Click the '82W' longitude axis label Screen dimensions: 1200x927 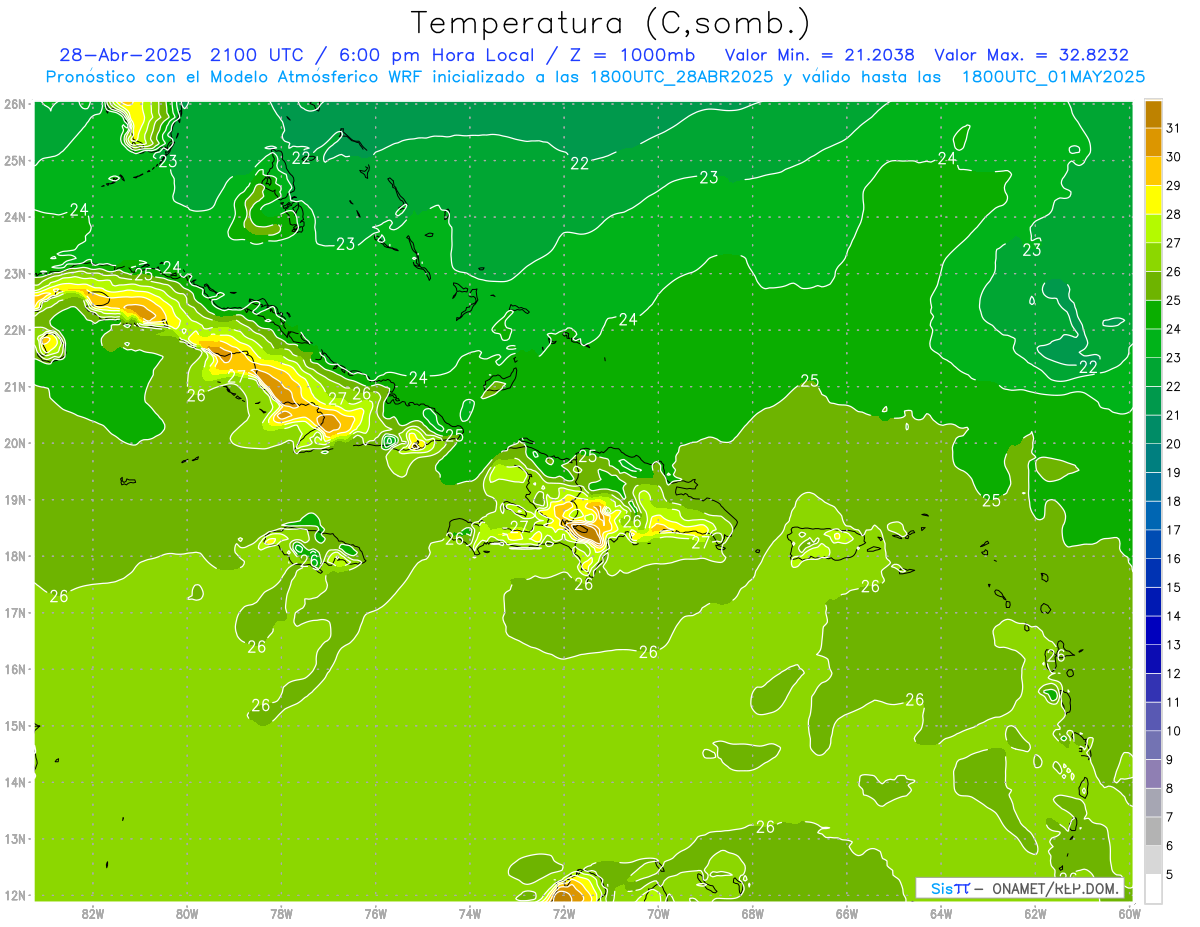coord(92,913)
